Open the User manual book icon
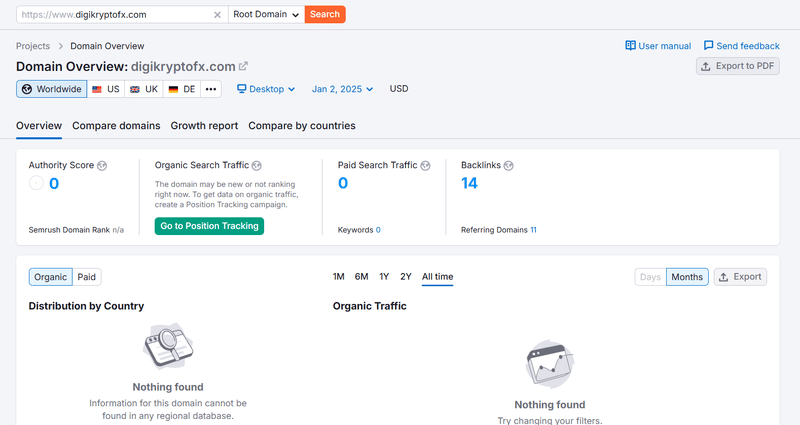Viewport: 800px width, 425px height. click(x=631, y=45)
